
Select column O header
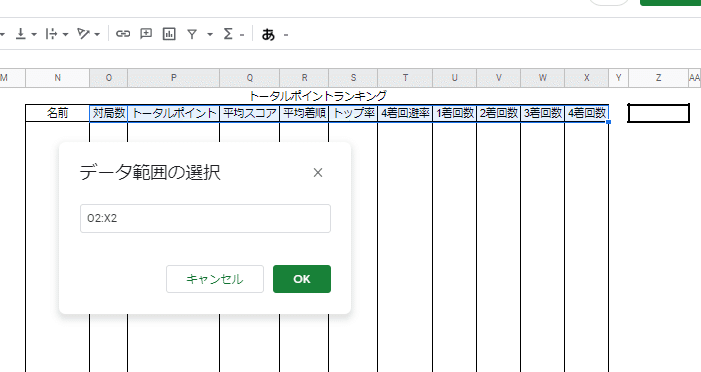pos(109,78)
